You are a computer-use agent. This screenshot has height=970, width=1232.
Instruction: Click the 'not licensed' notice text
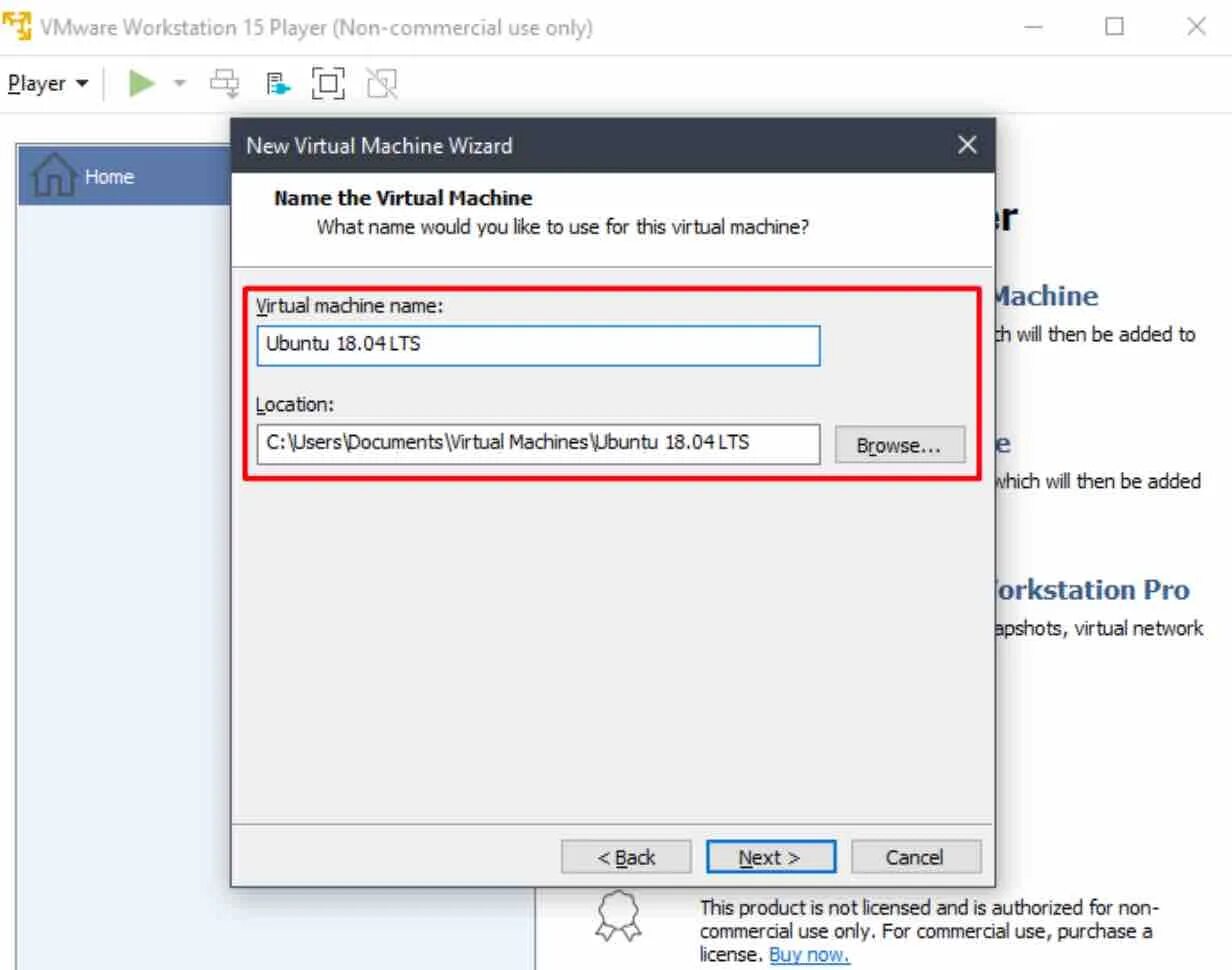click(x=929, y=931)
